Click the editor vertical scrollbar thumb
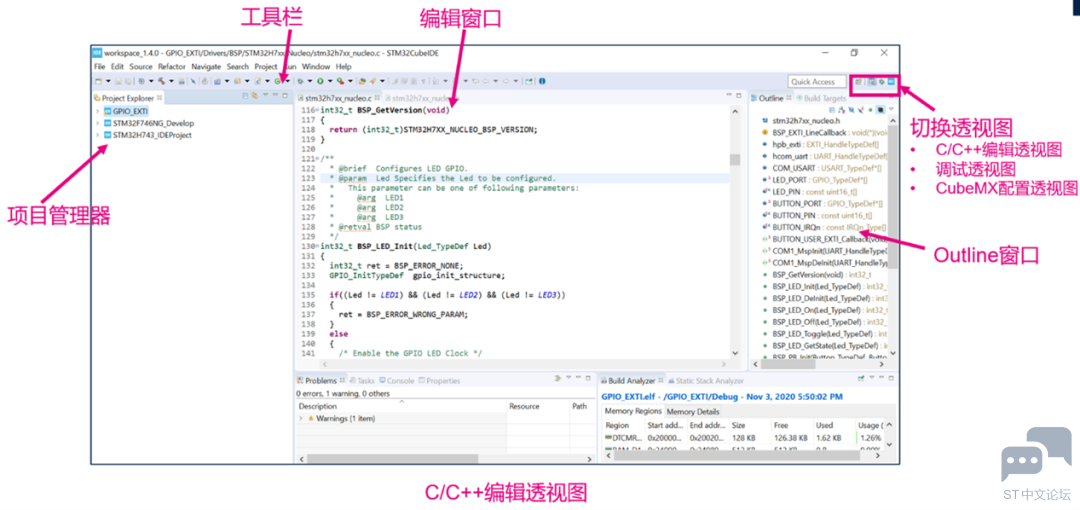 click(x=735, y=159)
